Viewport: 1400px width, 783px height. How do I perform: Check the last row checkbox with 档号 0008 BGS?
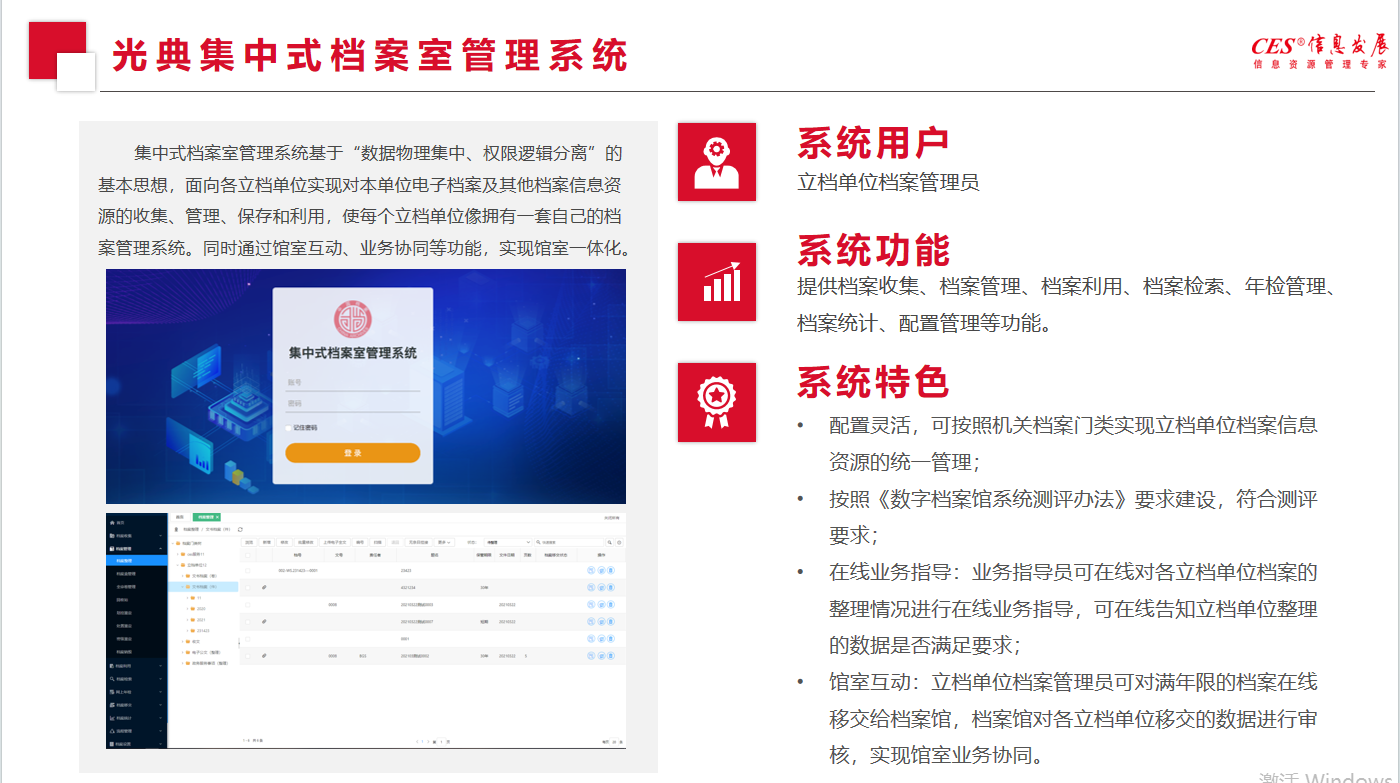click(247, 656)
